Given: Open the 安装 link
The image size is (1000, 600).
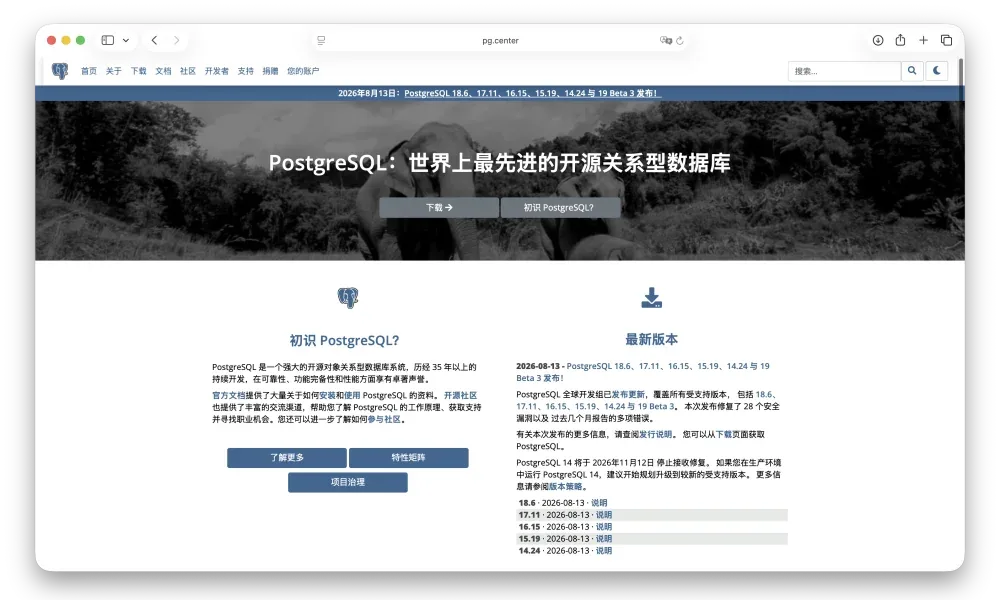Looking at the screenshot, I should tap(327, 395).
